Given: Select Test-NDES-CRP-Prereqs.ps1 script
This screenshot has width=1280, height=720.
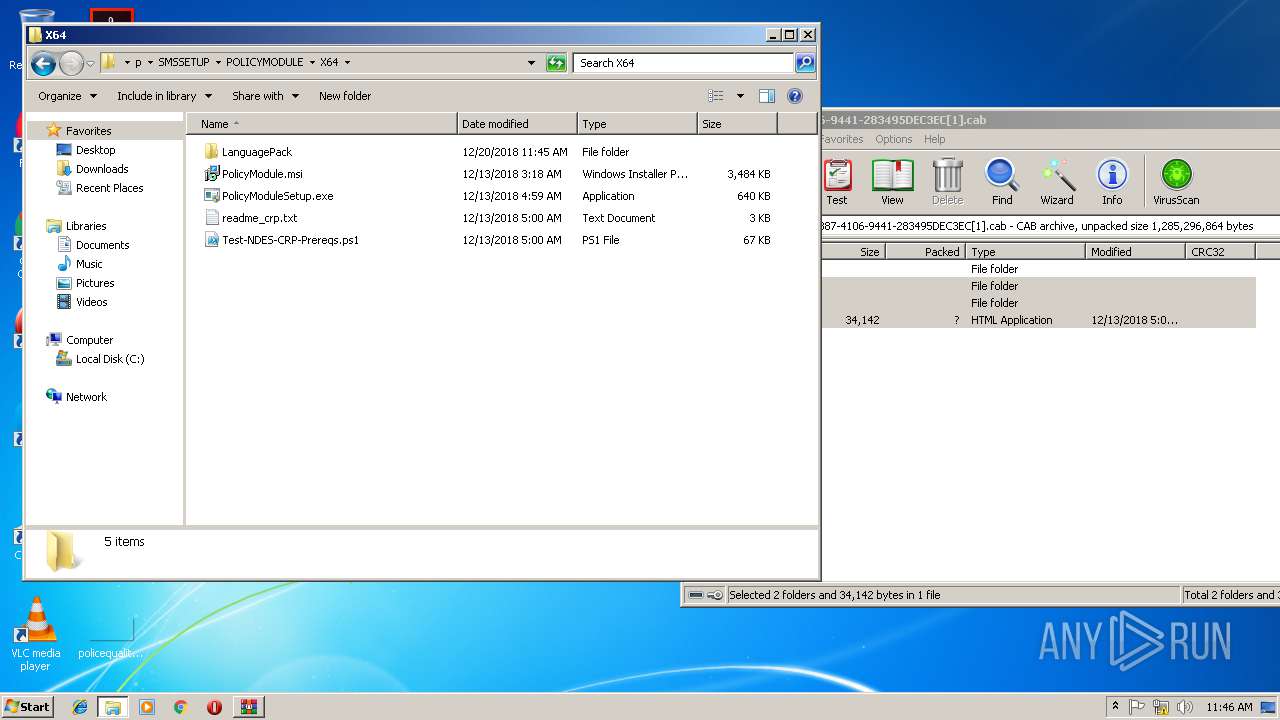Looking at the screenshot, I should coord(290,240).
